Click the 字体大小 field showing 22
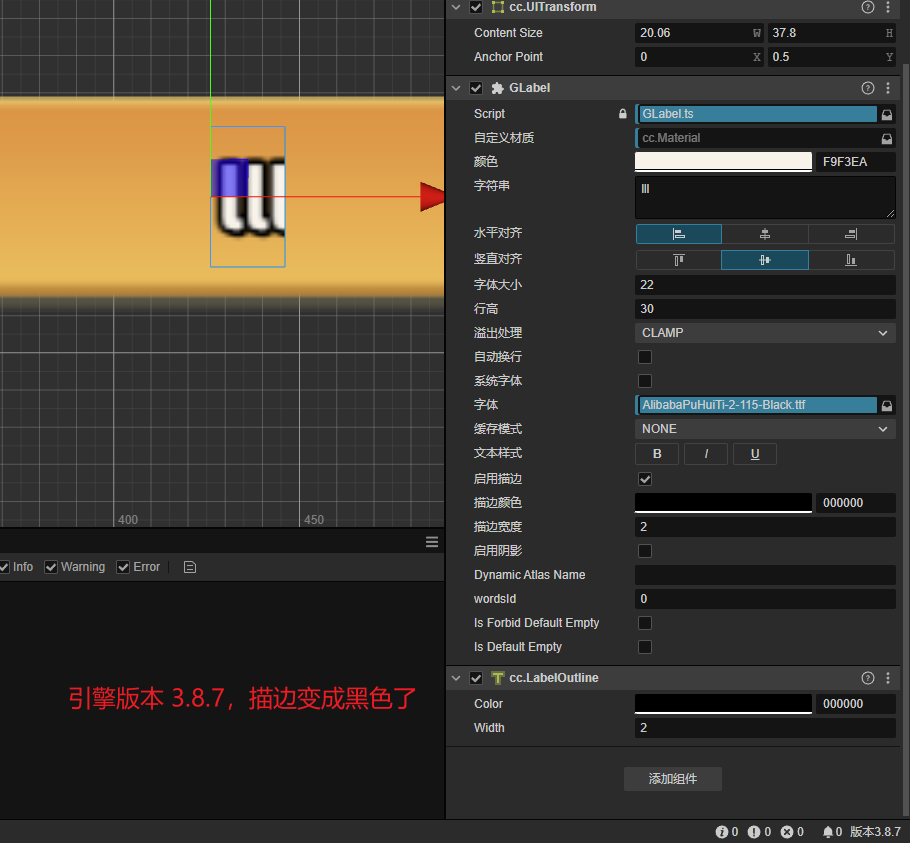910x843 pixels. (765, 285)
